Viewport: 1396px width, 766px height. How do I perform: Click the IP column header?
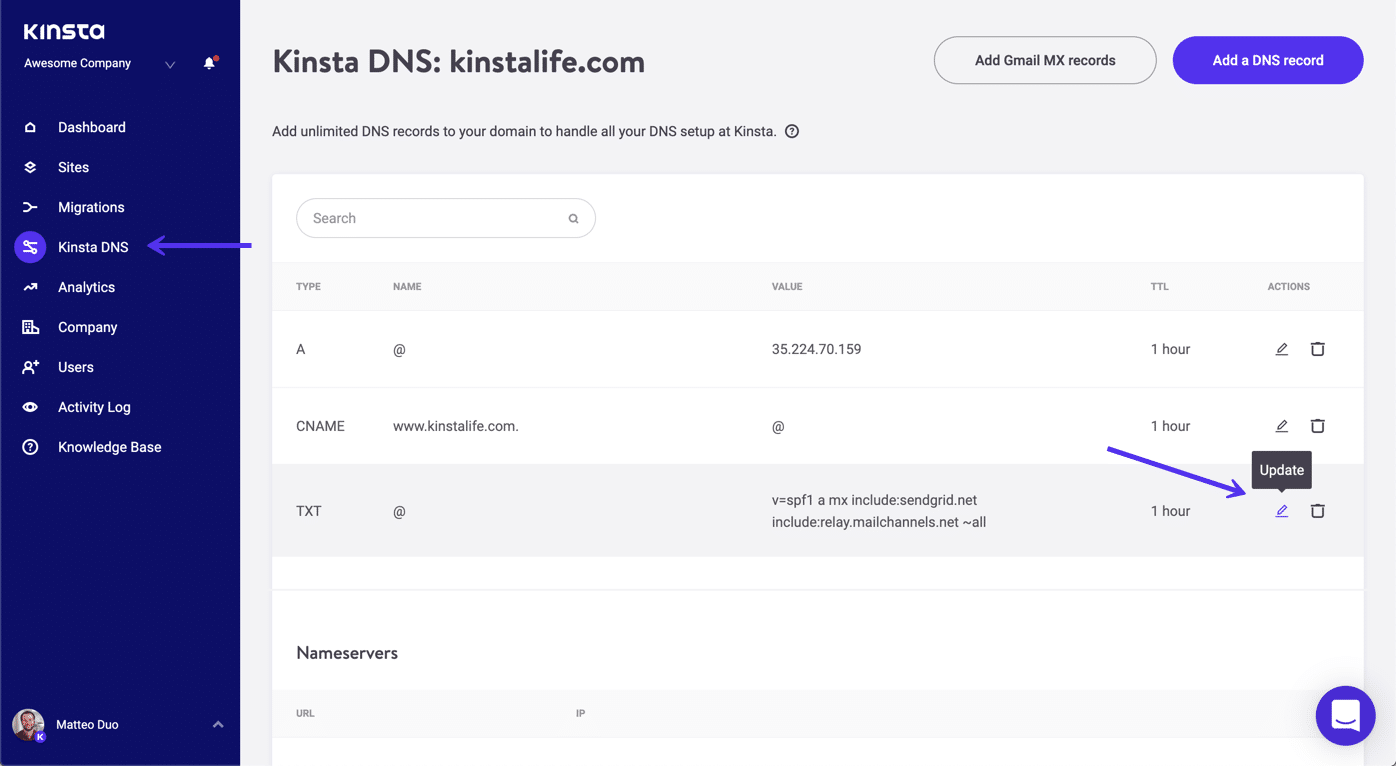tap(580, 713)
